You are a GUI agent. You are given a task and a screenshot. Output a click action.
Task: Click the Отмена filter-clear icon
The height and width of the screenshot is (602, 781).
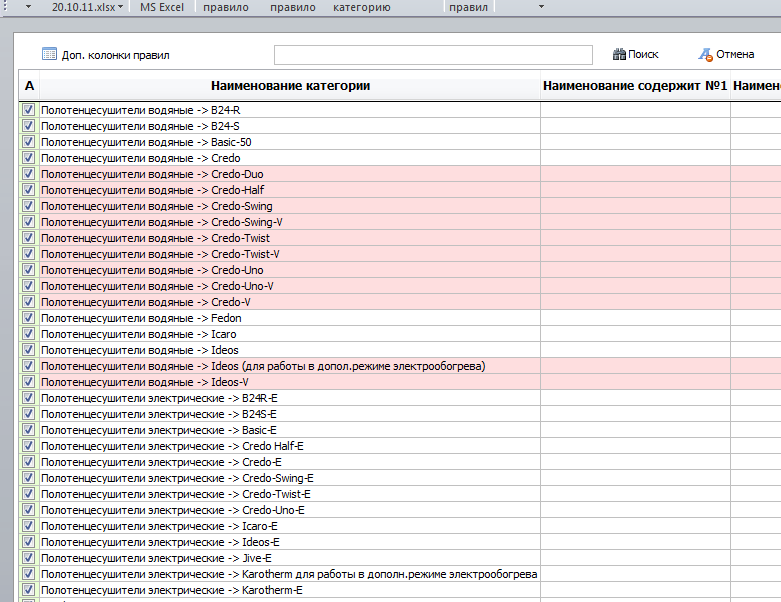pos(705,54)
